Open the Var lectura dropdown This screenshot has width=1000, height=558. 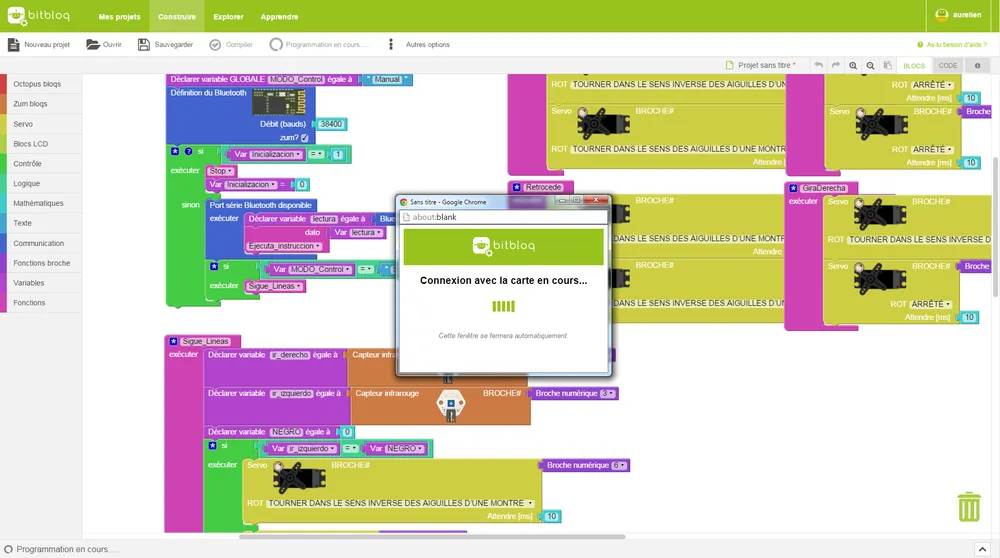click(x=366, y=233)
